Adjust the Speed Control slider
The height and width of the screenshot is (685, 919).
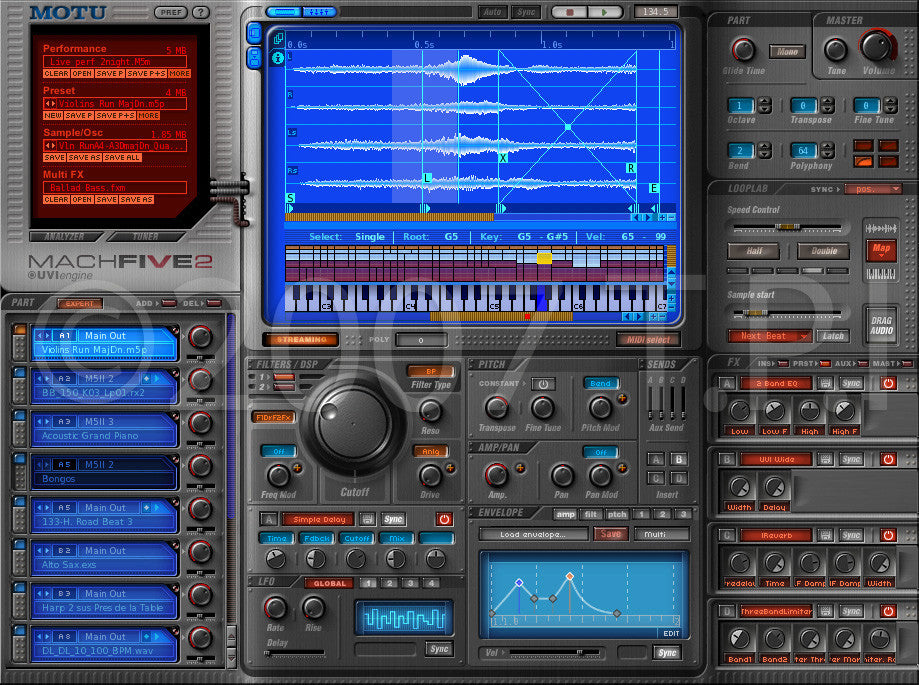pos(787,226)
